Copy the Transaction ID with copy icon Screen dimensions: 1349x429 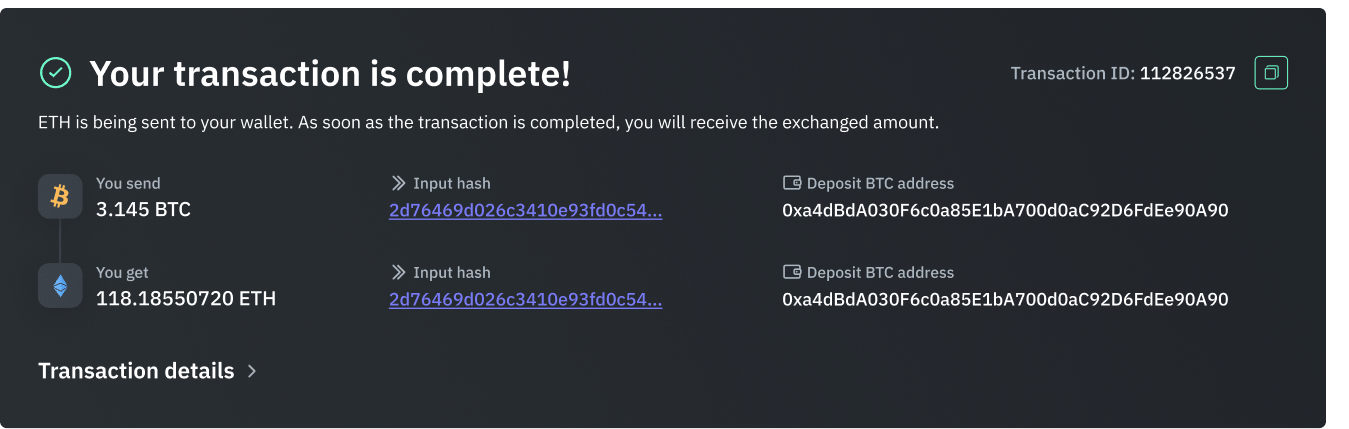point(1271,73)
